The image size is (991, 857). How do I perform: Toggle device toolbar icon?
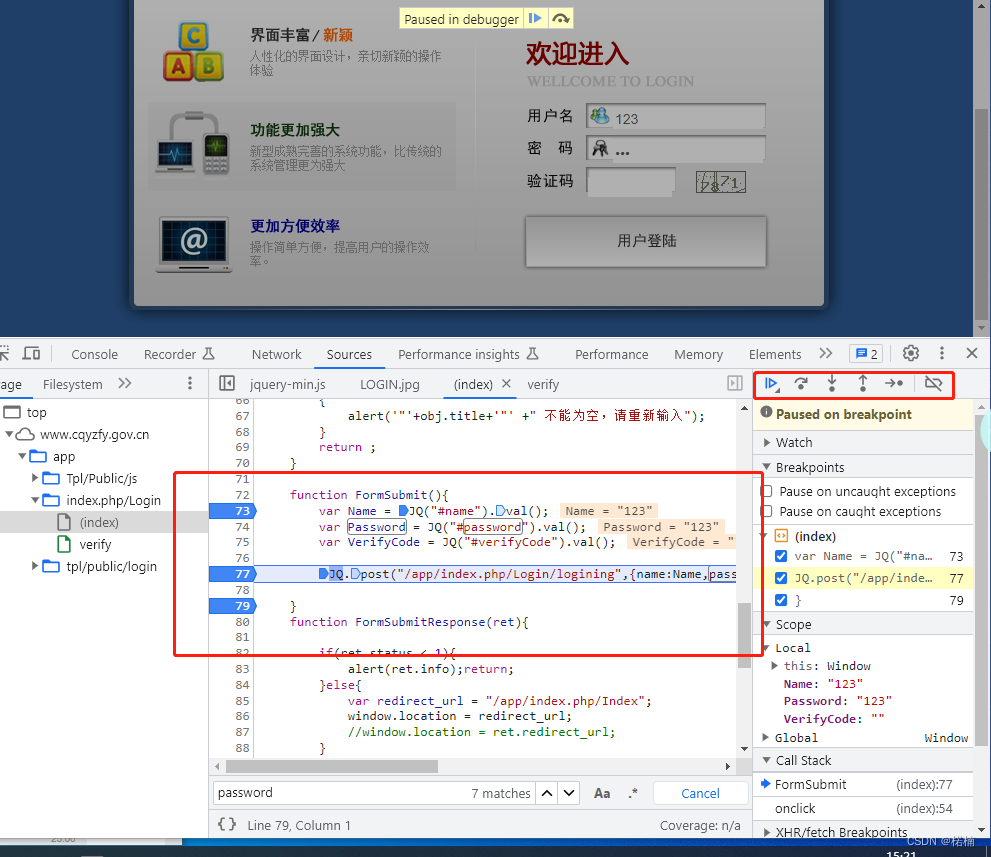click(31, 353)
